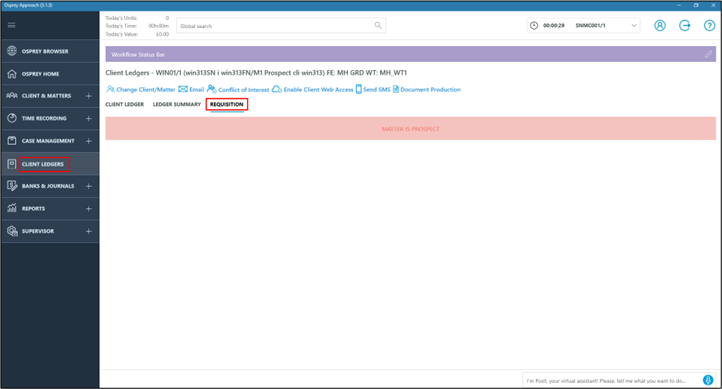Switch to the Ledger Summary tab
This screenshot has height=389, width=722.
[x=177, y=105]
